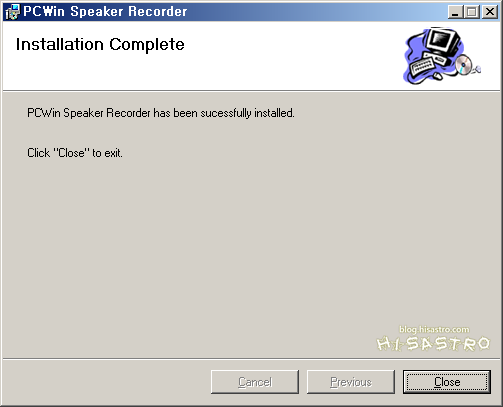Click the CD disc in banner graphic
This screenshot has width=503, height=407.
[464, 65]
